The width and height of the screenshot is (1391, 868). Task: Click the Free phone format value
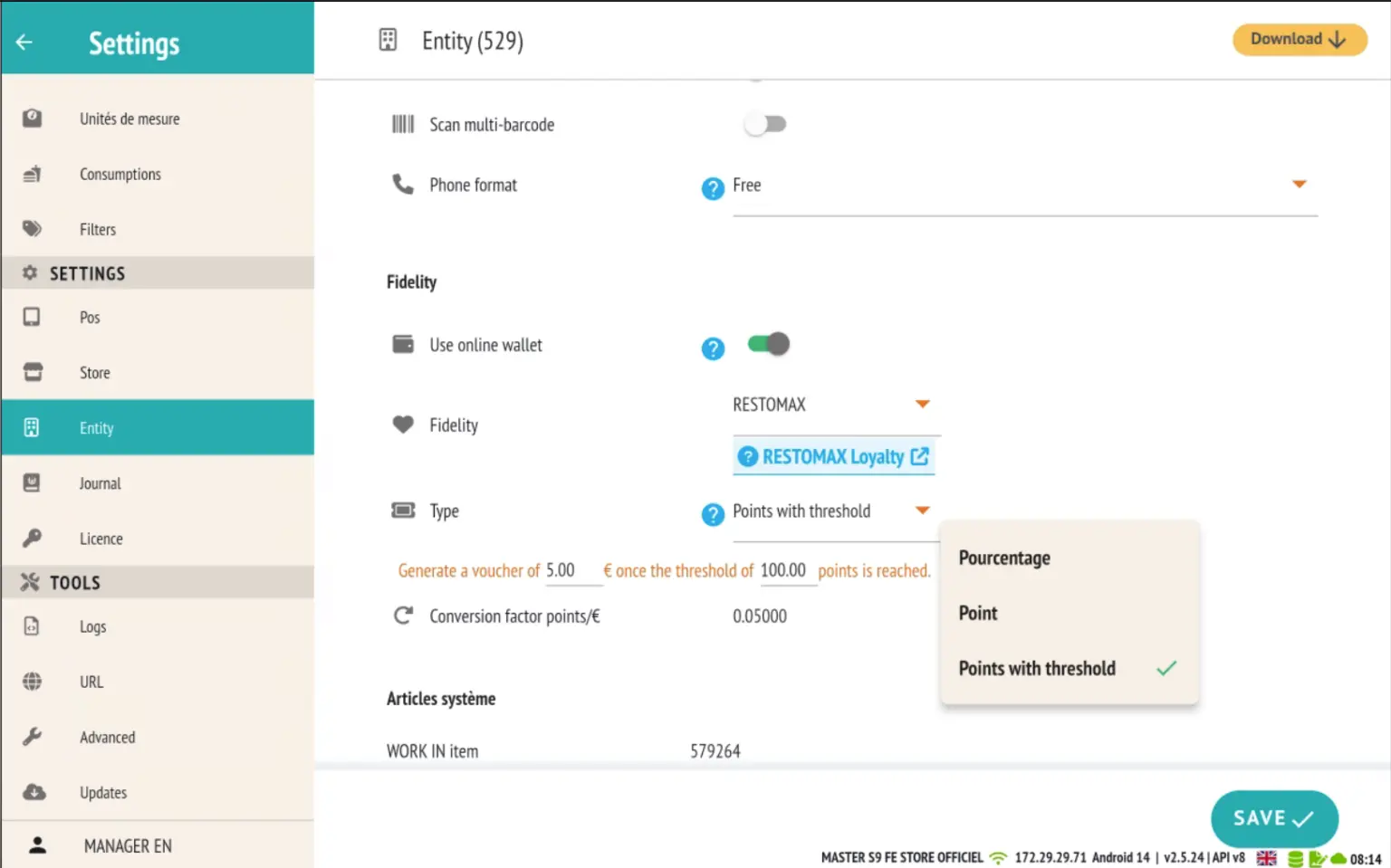click(x=747, y=185)
